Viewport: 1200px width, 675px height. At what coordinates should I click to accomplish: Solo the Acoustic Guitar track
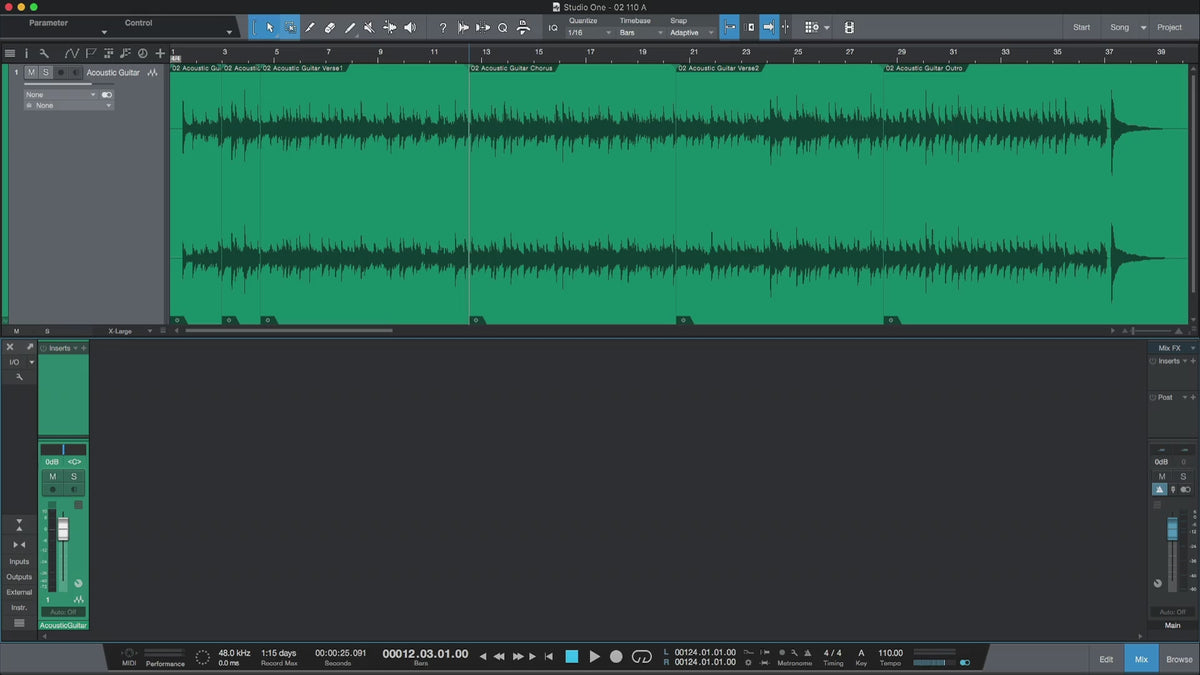tap(45, 73)
